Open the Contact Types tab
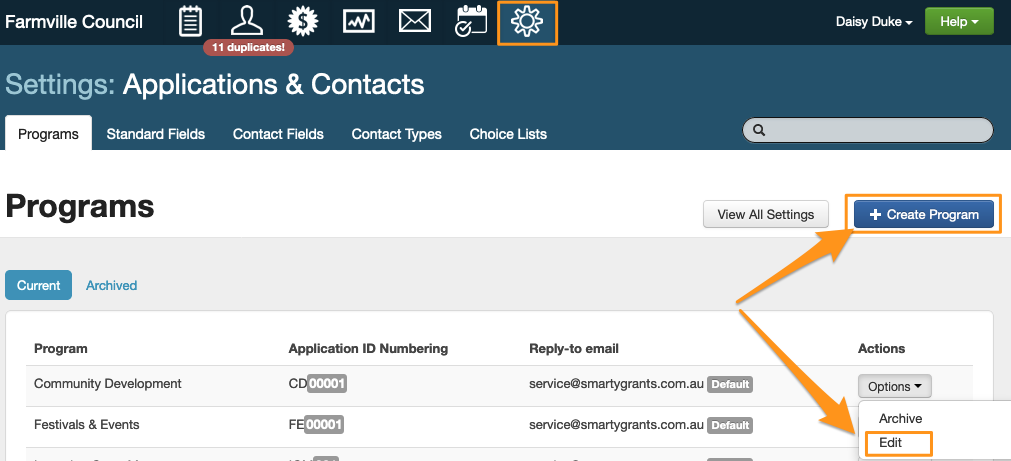Viewport: 1011px width, 461px height. [x=396, y=134]
